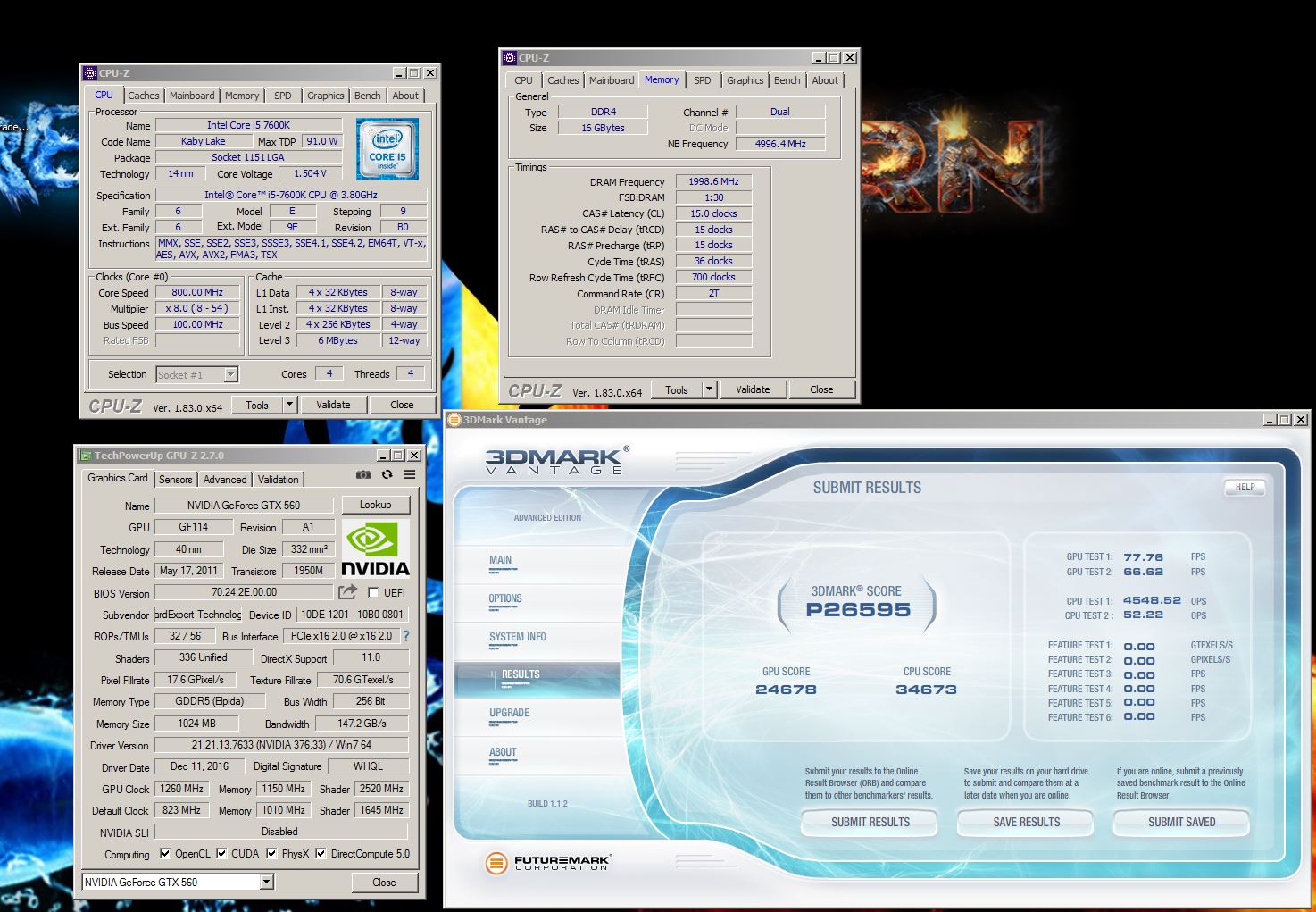
Task: Click the GPU Clock 1260 MHz value
Action: 182,789
